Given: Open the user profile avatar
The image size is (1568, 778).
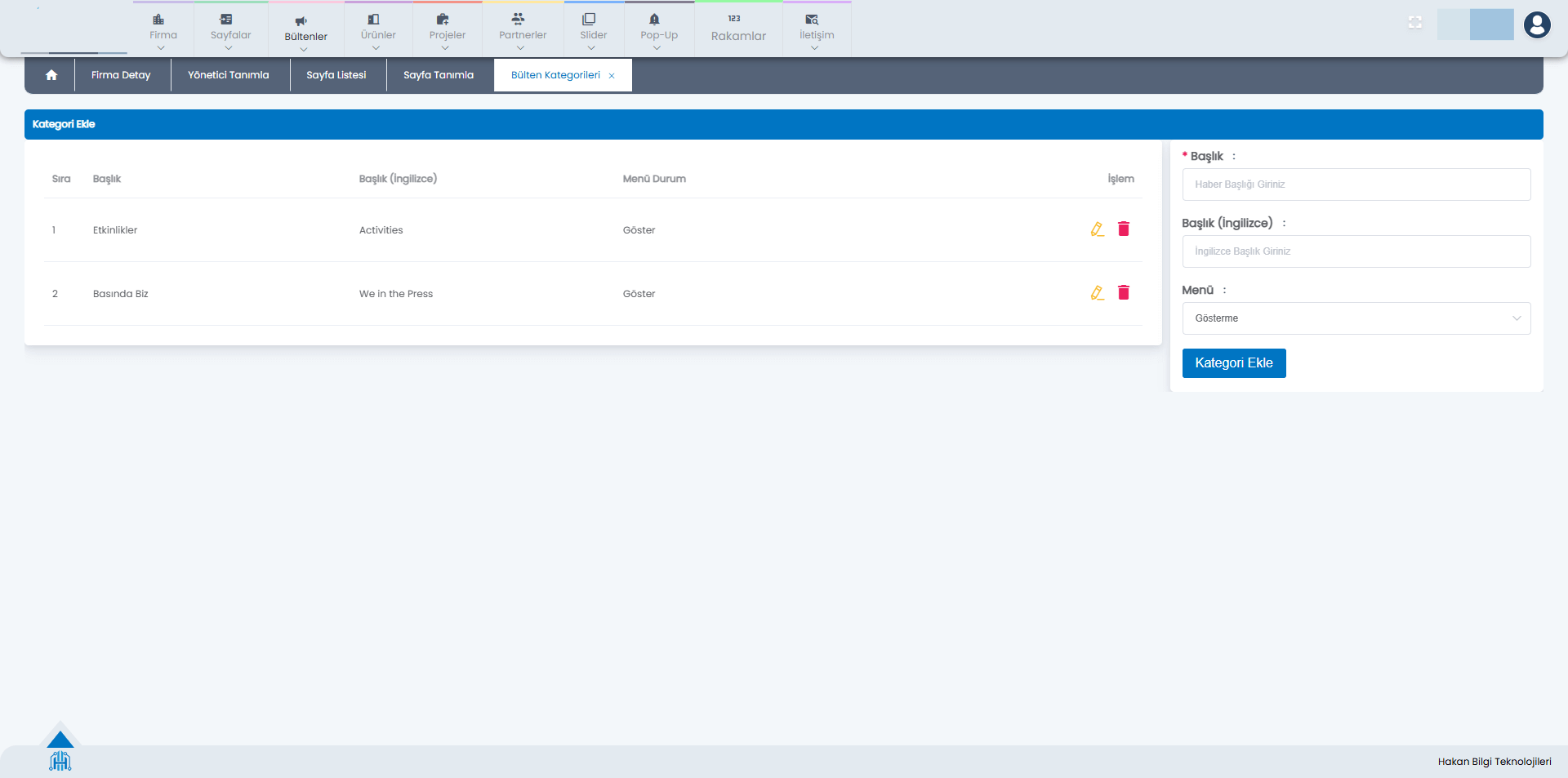Looking at the screenshot, I should (1536, 25).
